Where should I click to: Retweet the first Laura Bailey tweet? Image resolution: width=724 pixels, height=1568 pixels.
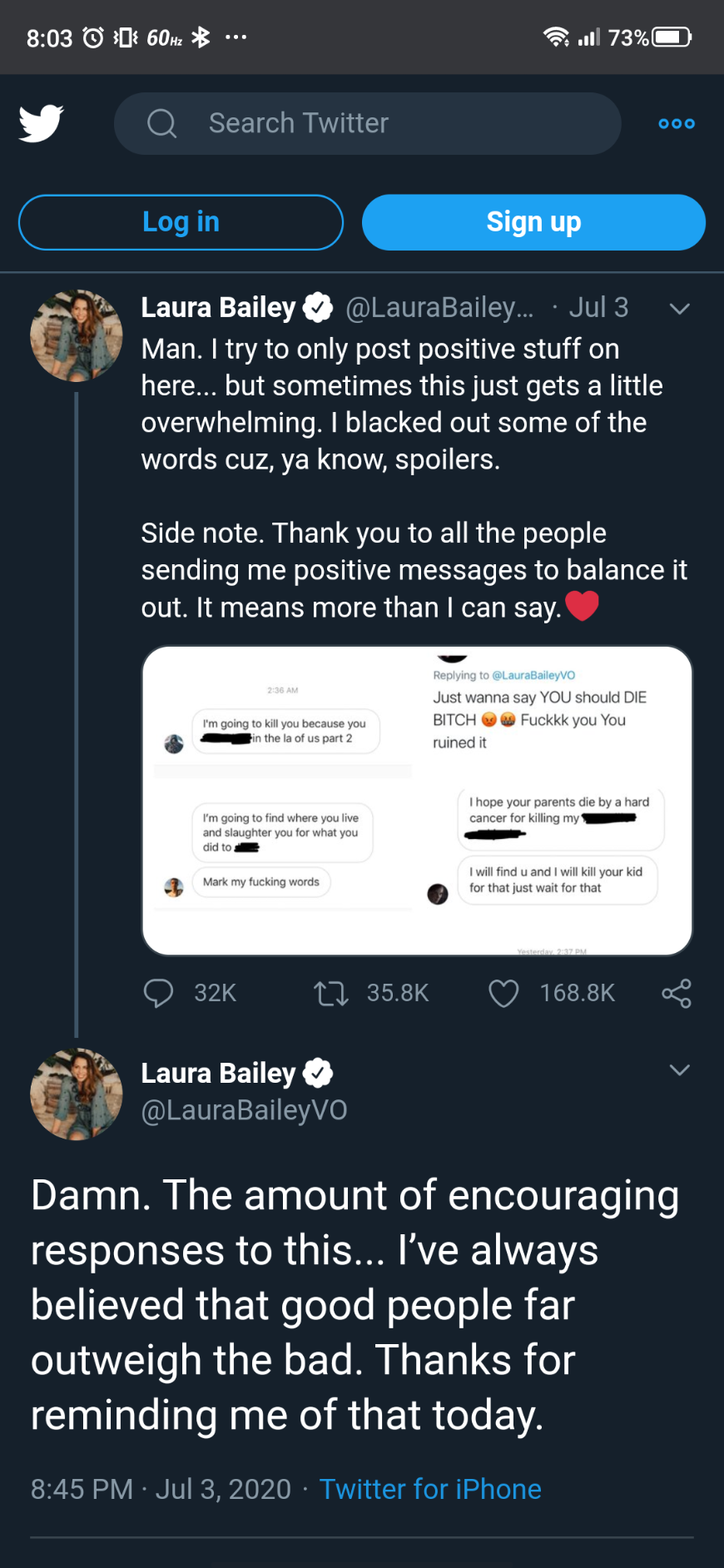tap(331, 993)
